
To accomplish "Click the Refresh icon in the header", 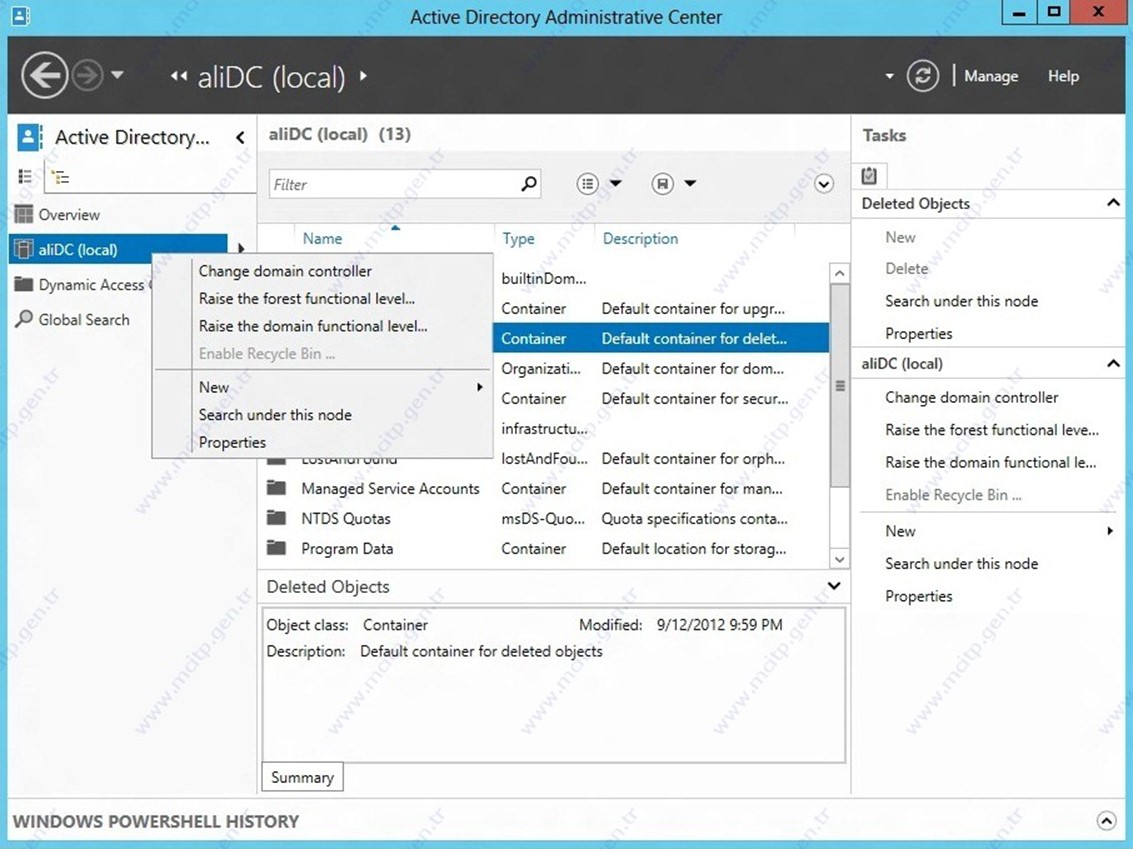I will pos(923,76).
